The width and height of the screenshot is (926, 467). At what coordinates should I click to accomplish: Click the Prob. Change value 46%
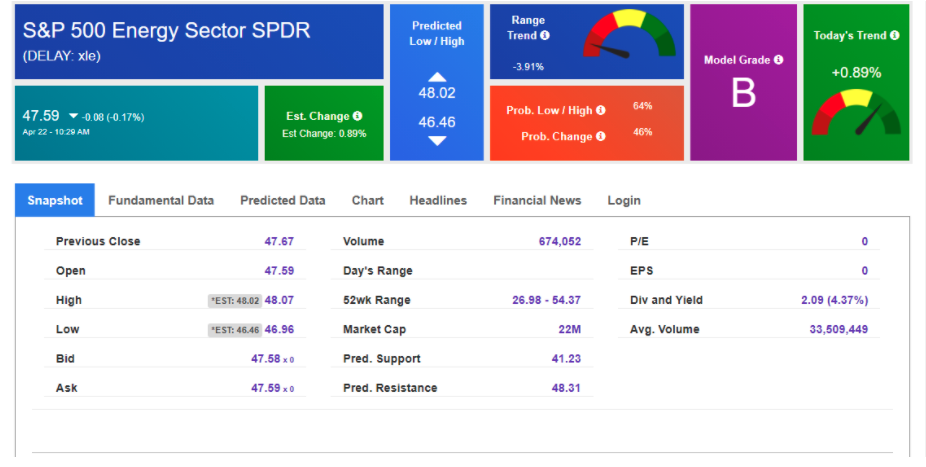pos(643,132)
